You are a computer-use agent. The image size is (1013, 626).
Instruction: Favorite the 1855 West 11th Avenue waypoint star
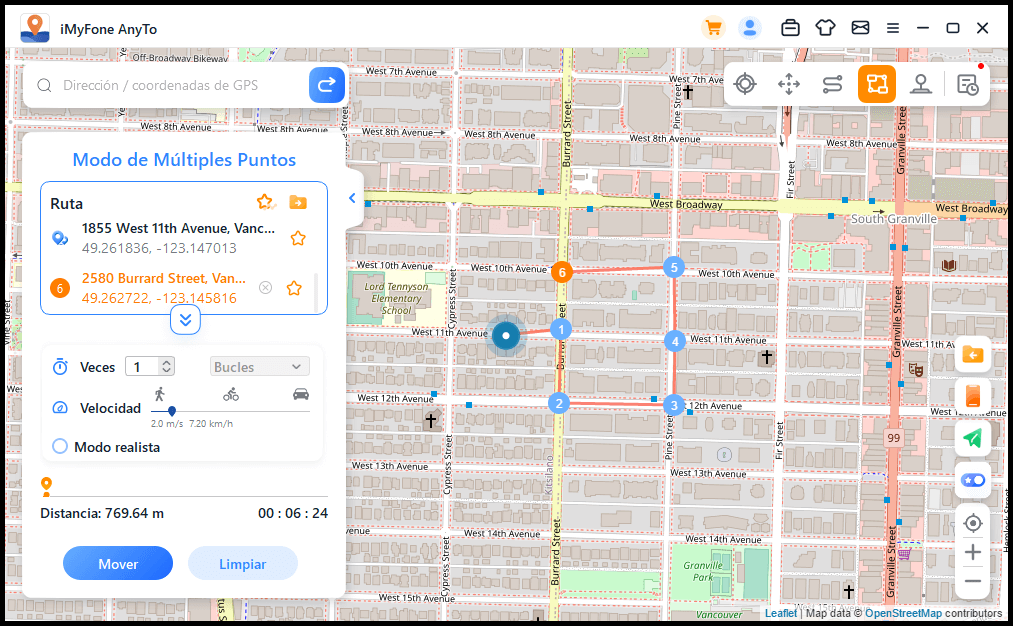coord(297,238)
